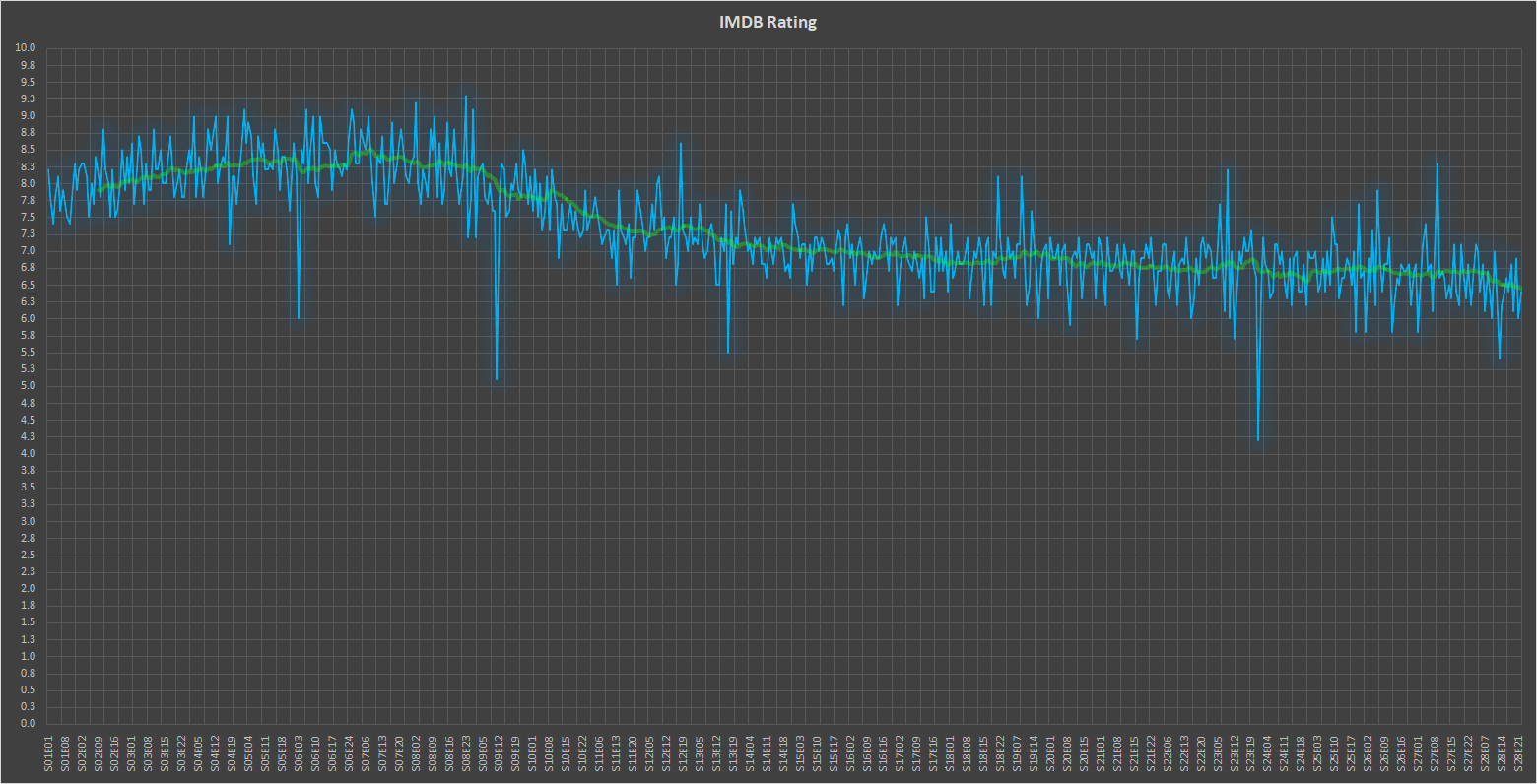Click the S11E06 episode label
Image resolution: width=1537 pixels, height=784 pixels.
(x=599, y=753)
